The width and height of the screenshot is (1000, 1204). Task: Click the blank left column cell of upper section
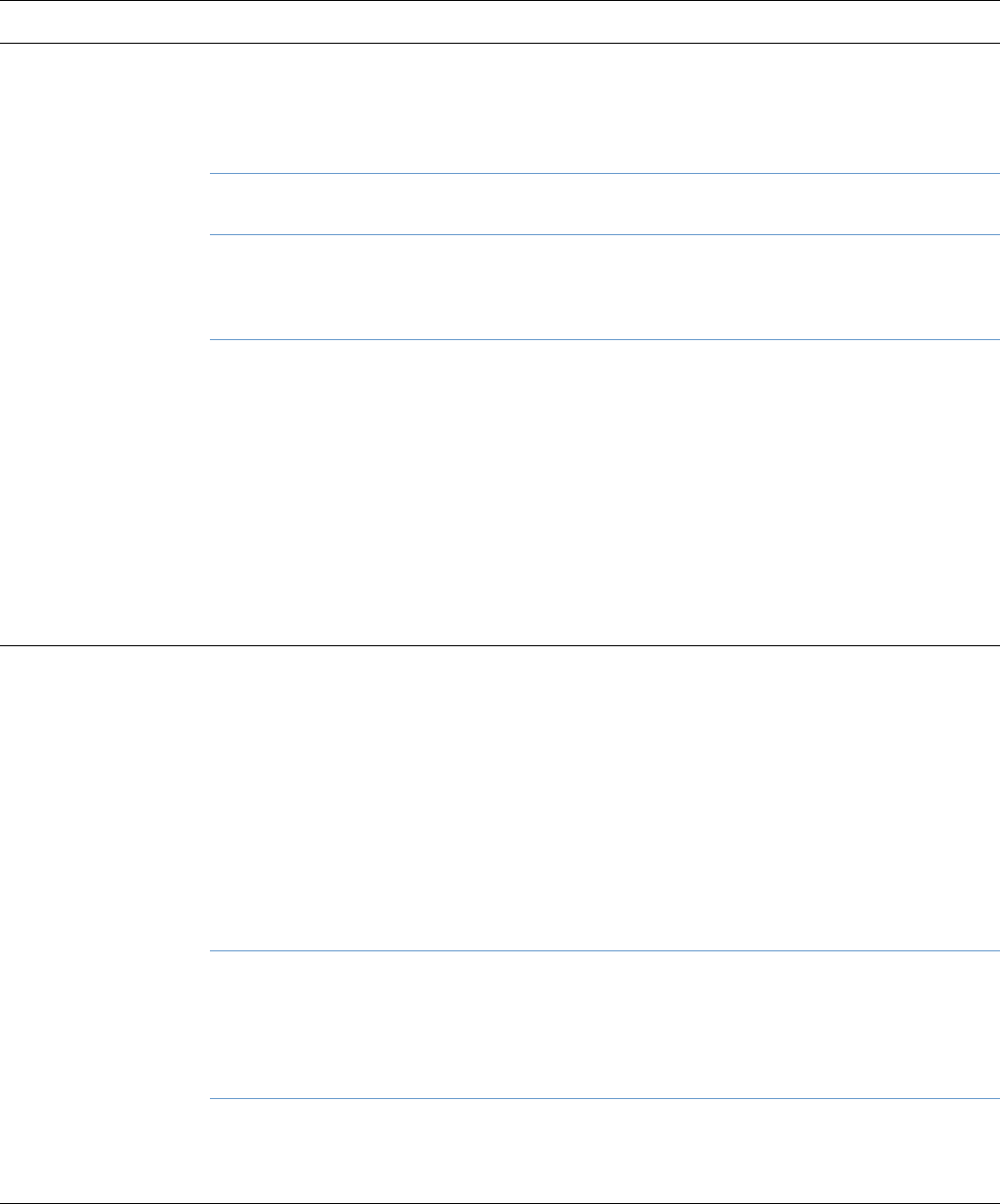point(105,344)
